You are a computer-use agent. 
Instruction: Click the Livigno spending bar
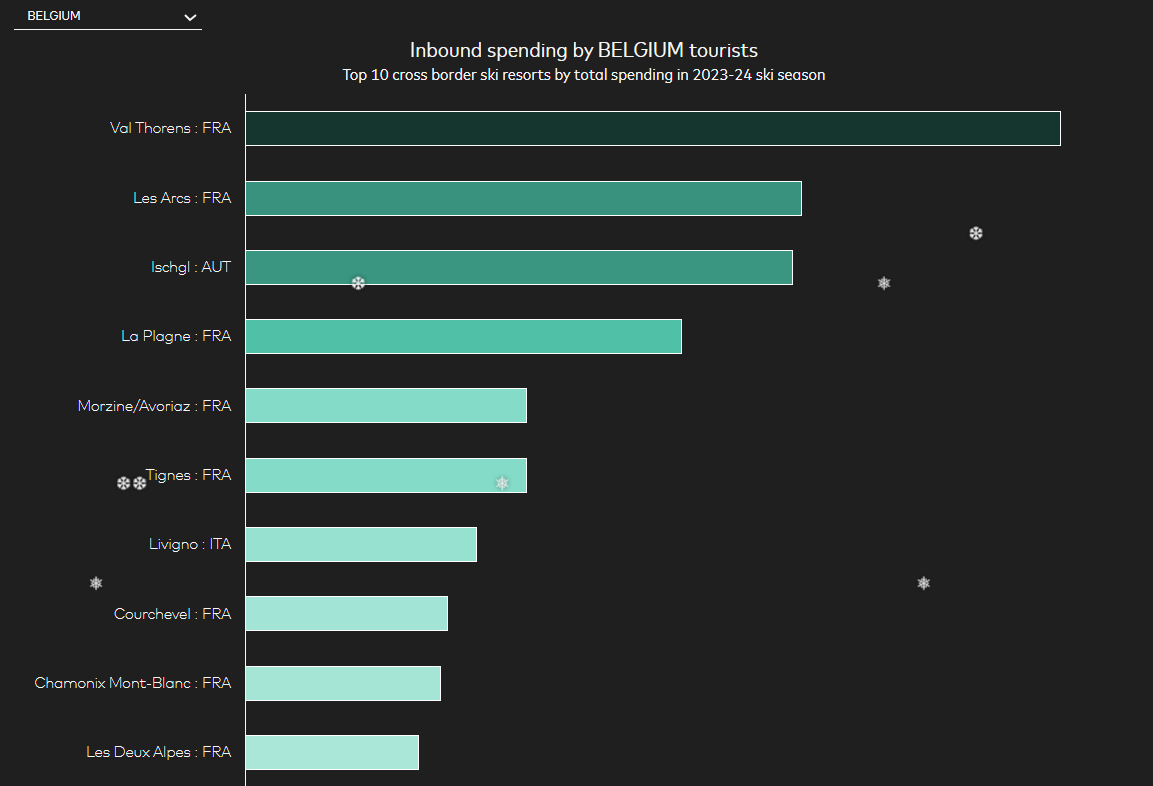tap(361, 544)
